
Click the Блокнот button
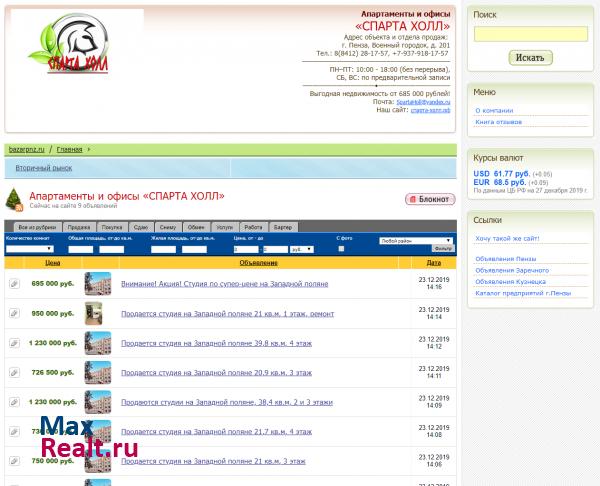[430, 199]
